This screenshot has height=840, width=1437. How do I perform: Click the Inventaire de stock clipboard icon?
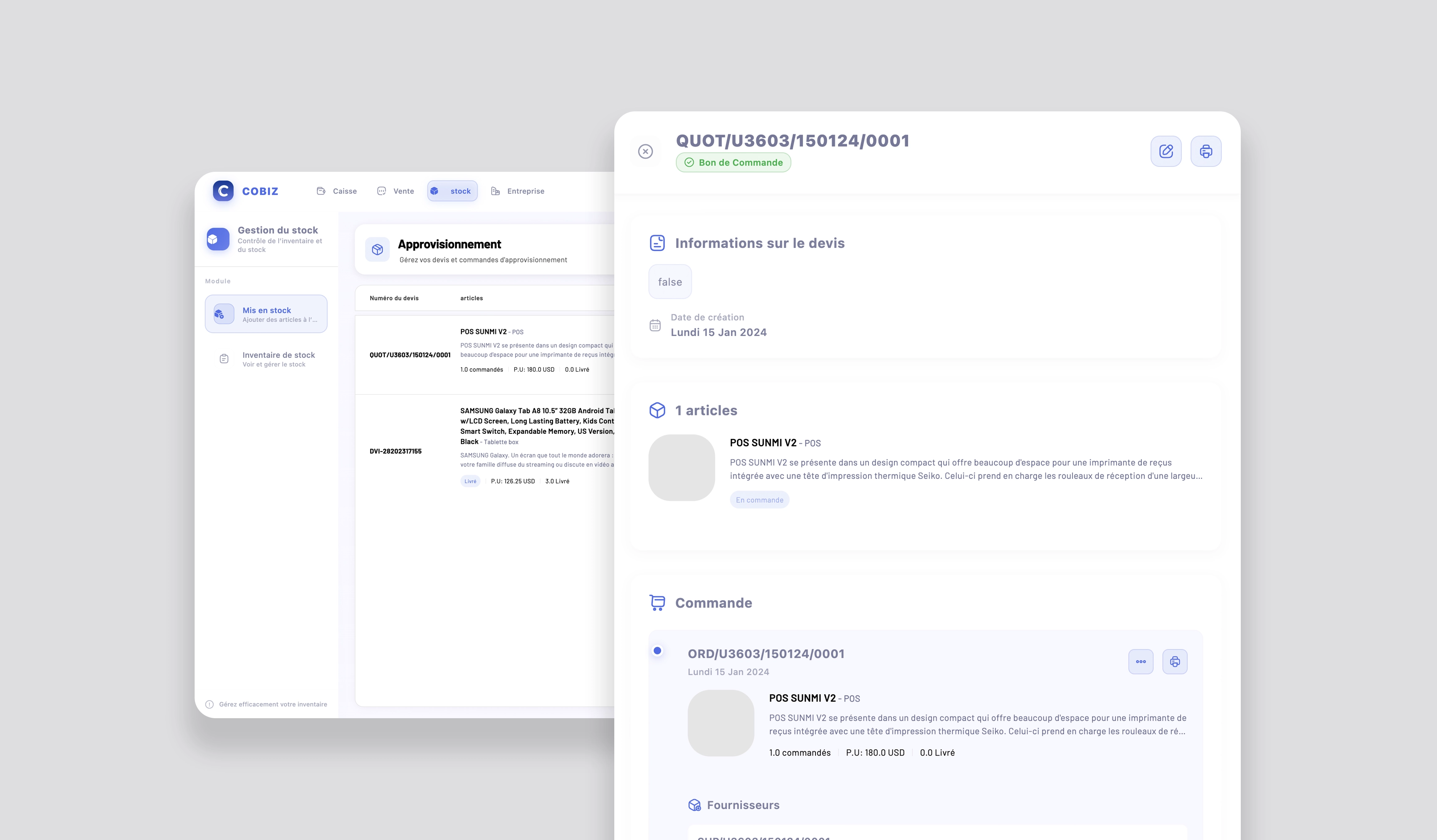coord(224,359)
